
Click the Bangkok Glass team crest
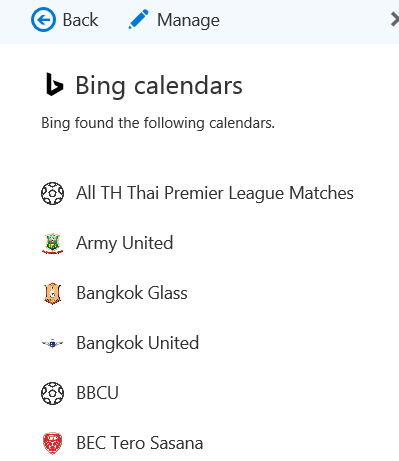pyautogui.click(x=52, y=293)
